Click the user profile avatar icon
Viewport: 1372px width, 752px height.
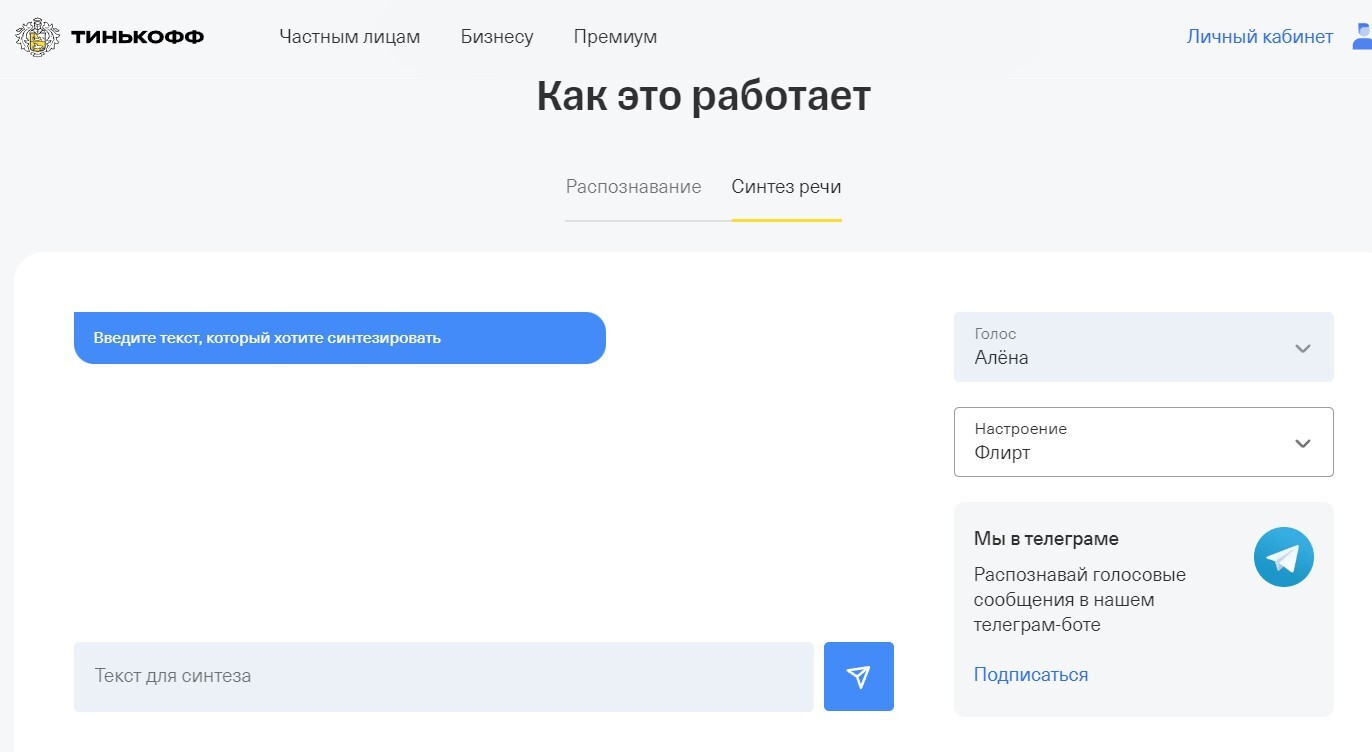click(x=1362, y=37)
